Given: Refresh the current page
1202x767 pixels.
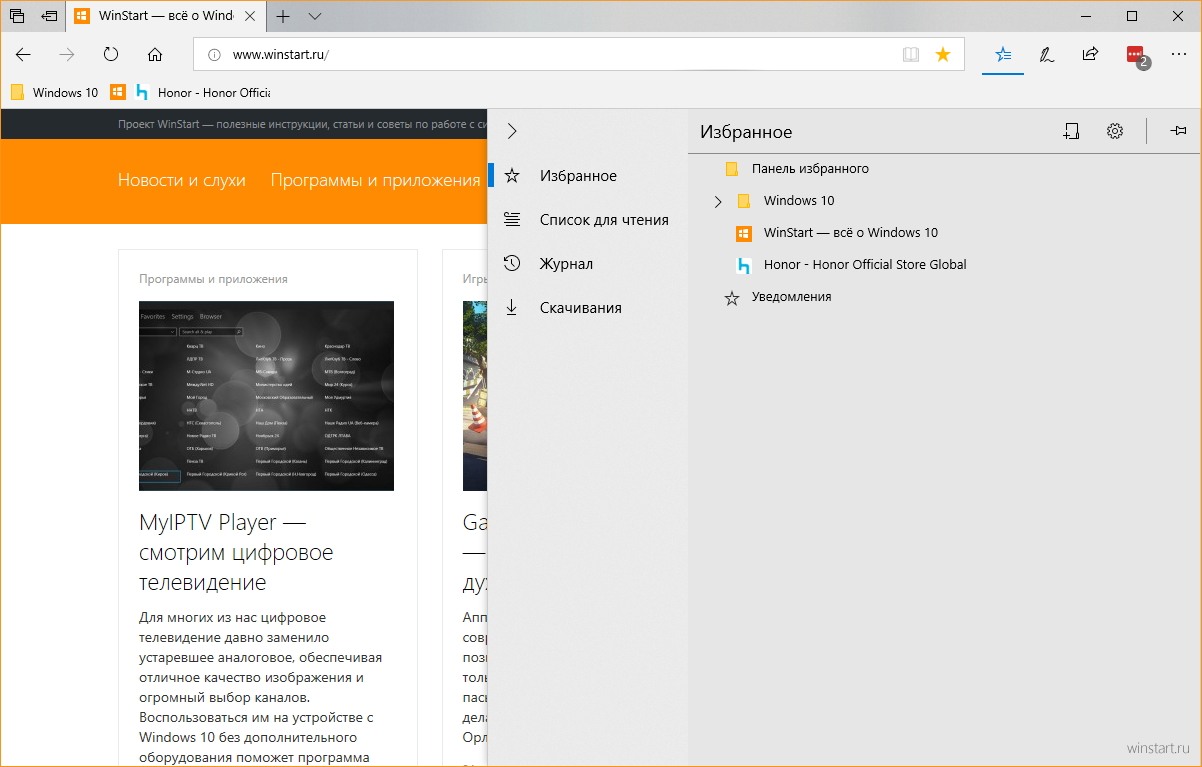Looking at the screenshot, I should 111,55.
